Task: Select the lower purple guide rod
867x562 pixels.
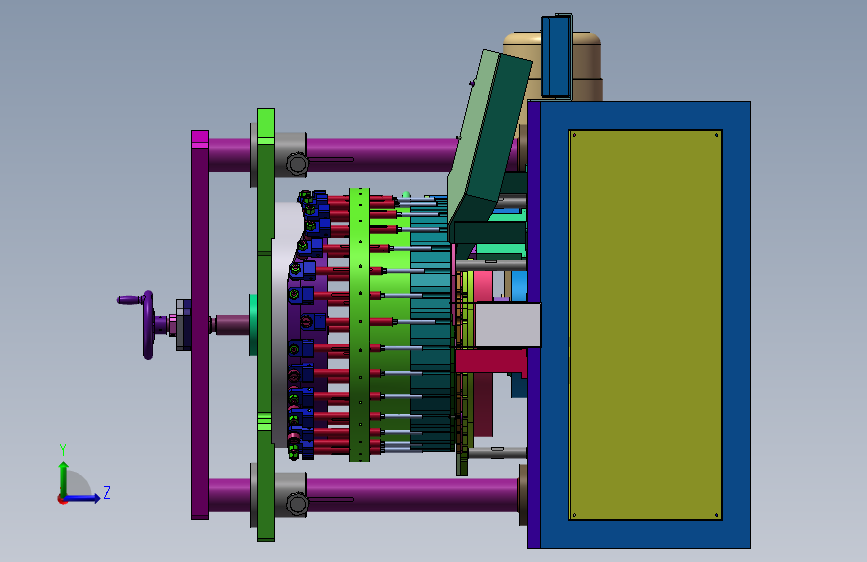Action: (x=412, y=495)
